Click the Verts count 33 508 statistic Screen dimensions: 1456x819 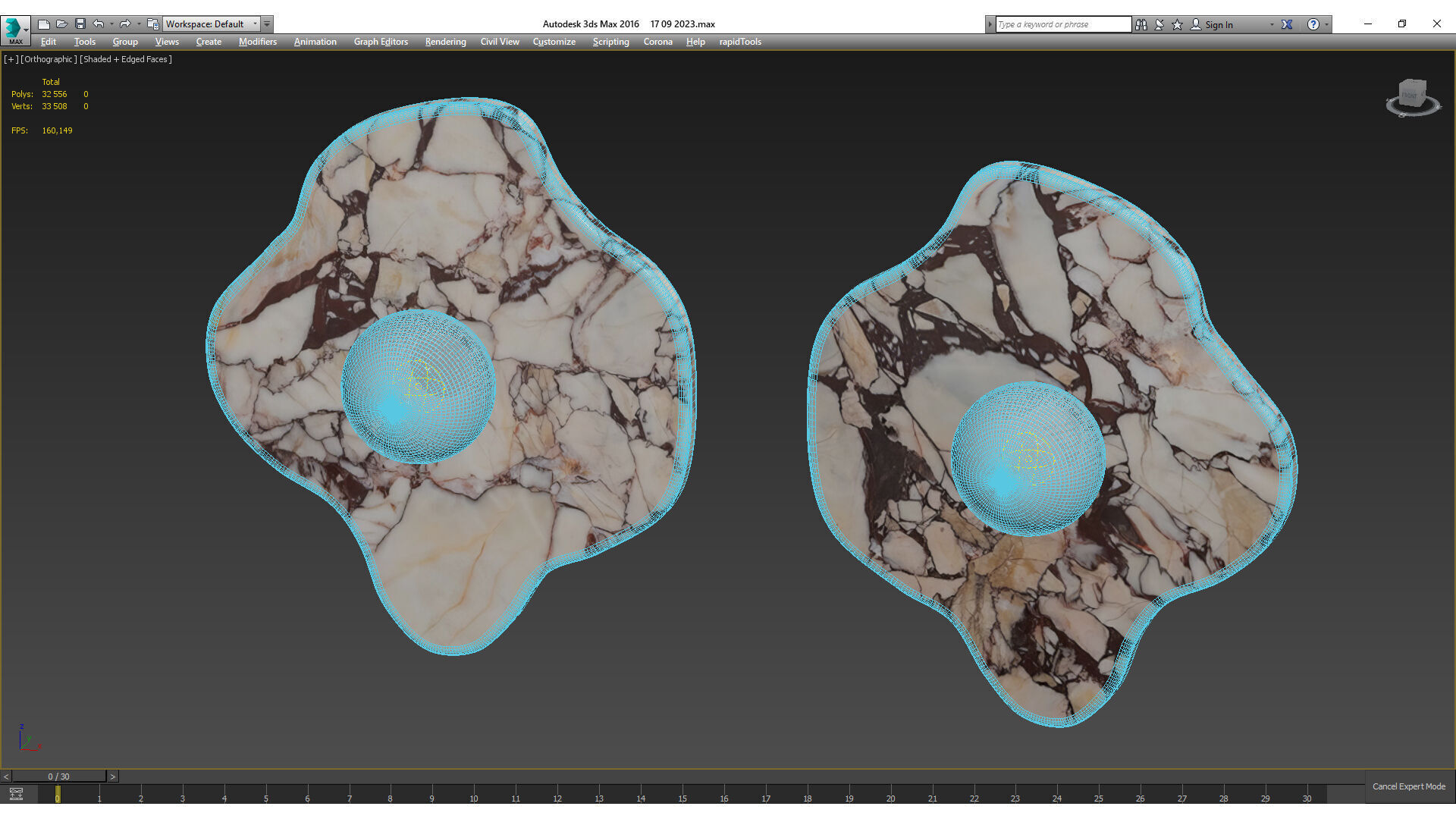(54, 106)
